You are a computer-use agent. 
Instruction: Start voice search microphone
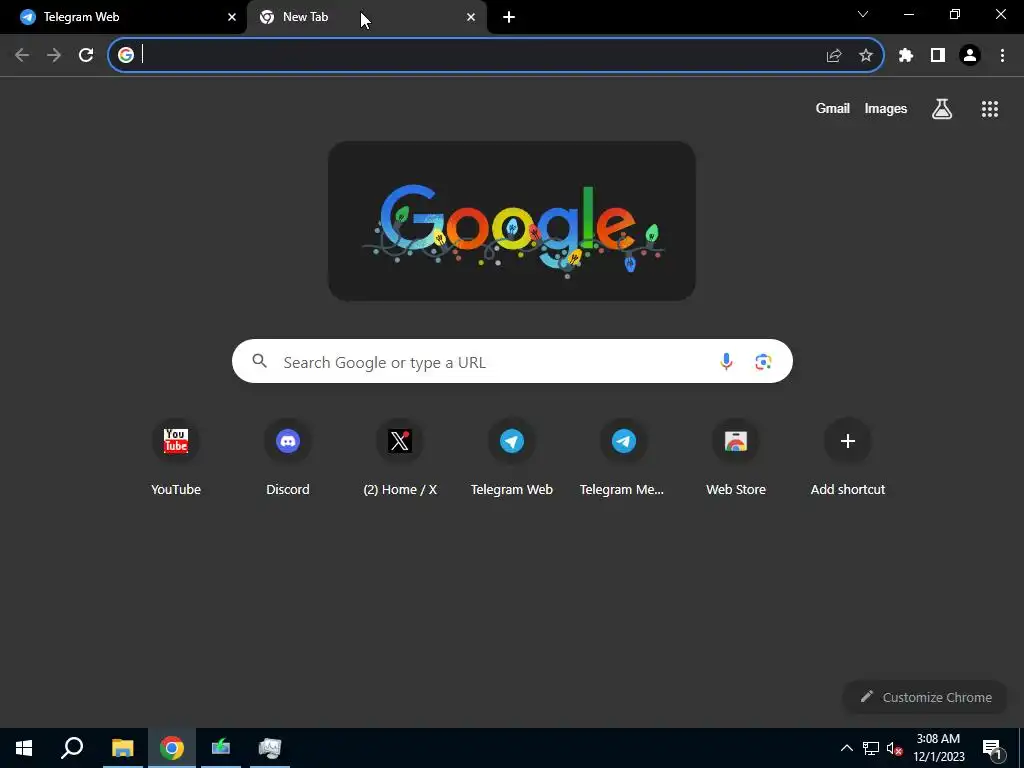726,361
